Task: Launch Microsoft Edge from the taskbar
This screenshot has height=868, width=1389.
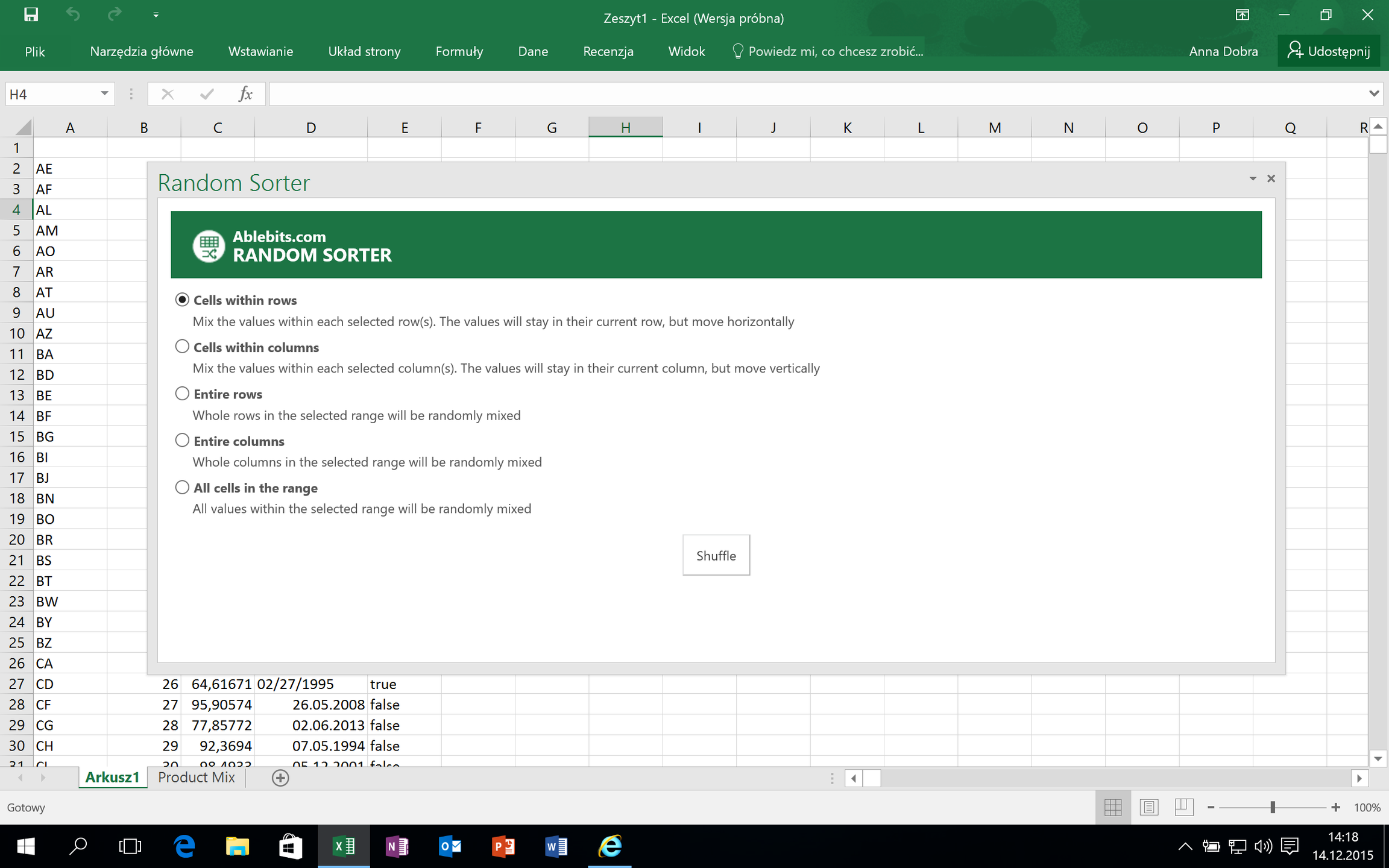Action: tap(184, 847)
